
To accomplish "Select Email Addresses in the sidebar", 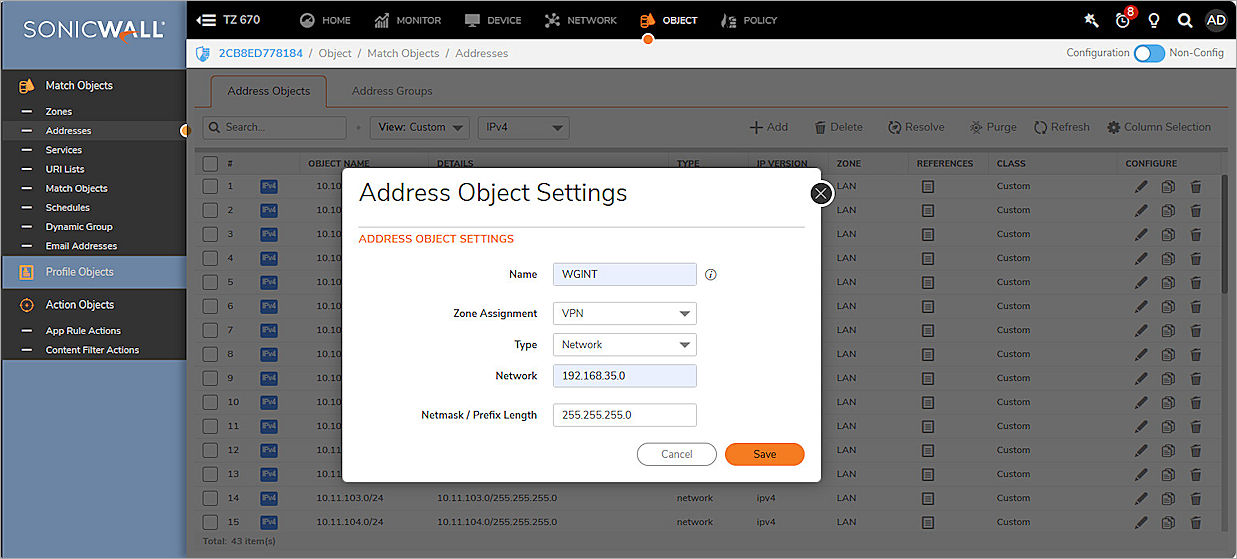I will tap(81, 245).
